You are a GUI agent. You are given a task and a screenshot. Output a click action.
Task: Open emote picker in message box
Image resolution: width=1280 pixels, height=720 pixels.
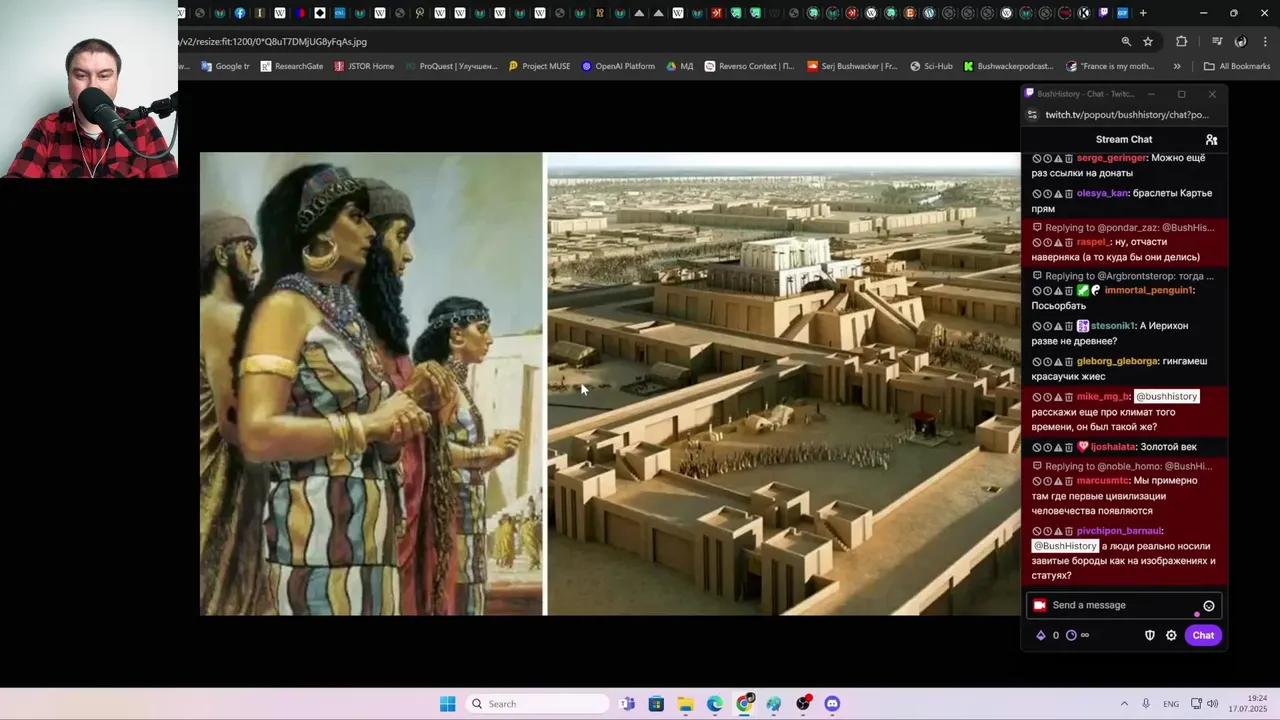[1208, 606]
